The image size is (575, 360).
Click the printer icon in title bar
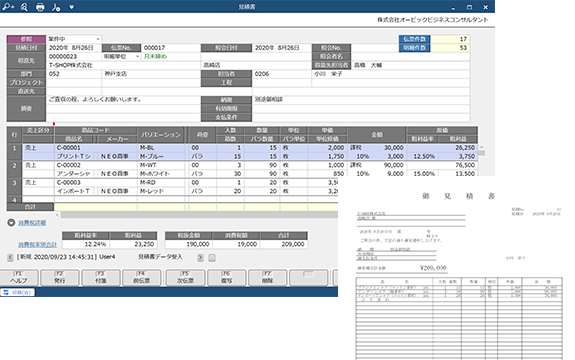40,7
